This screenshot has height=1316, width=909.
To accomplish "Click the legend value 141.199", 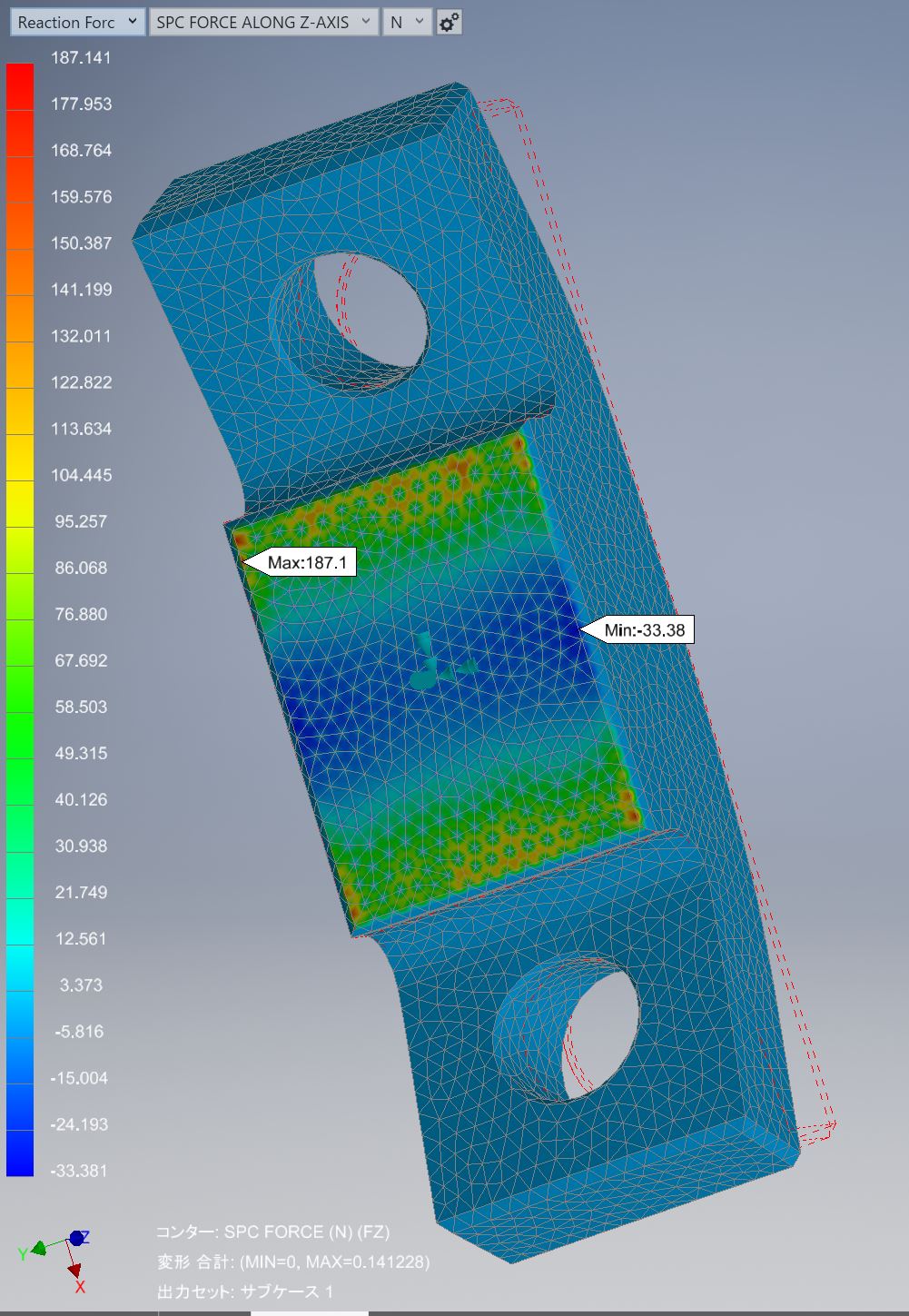I will tap(81, 289).
